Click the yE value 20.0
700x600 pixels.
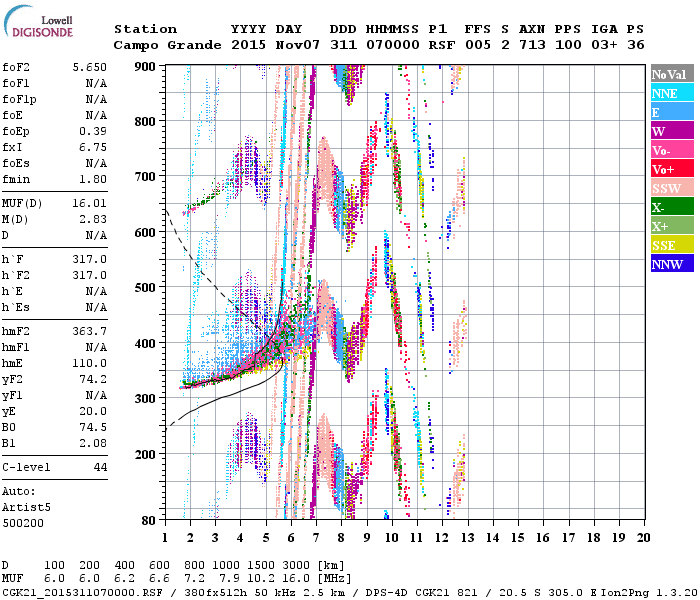tap(93, 411)
